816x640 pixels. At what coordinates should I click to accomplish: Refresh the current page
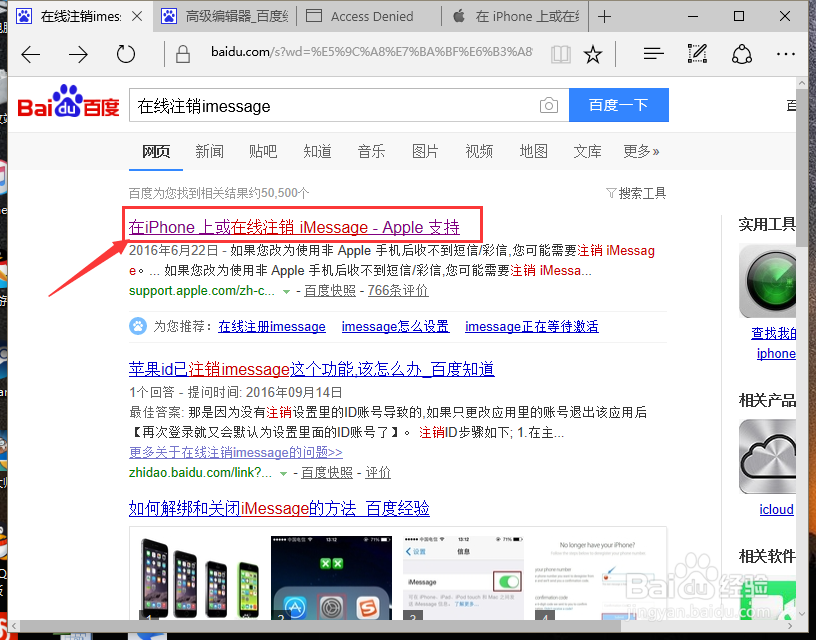(125, 54)
